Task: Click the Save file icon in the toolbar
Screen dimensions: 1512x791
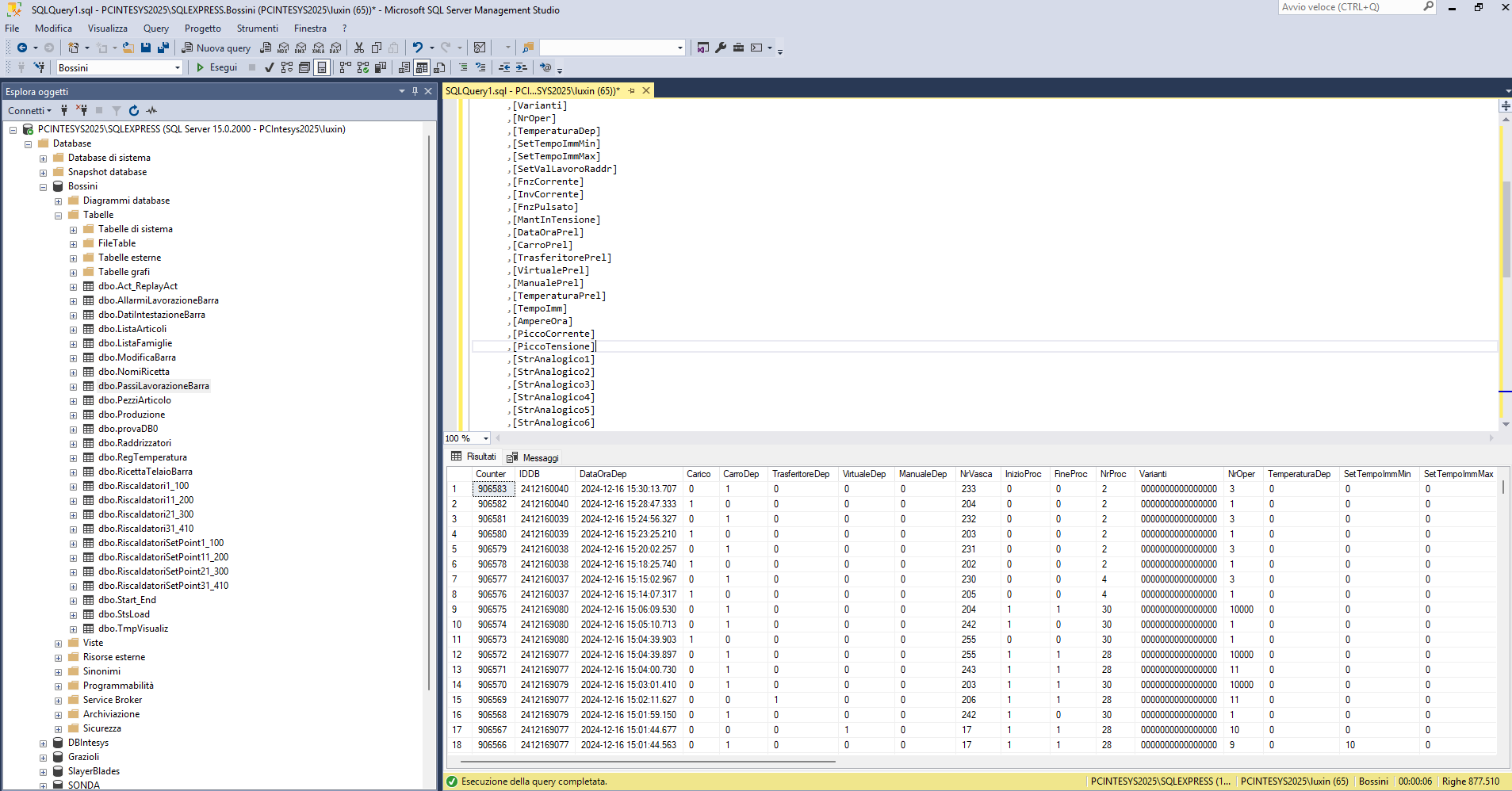Action: 146,48
